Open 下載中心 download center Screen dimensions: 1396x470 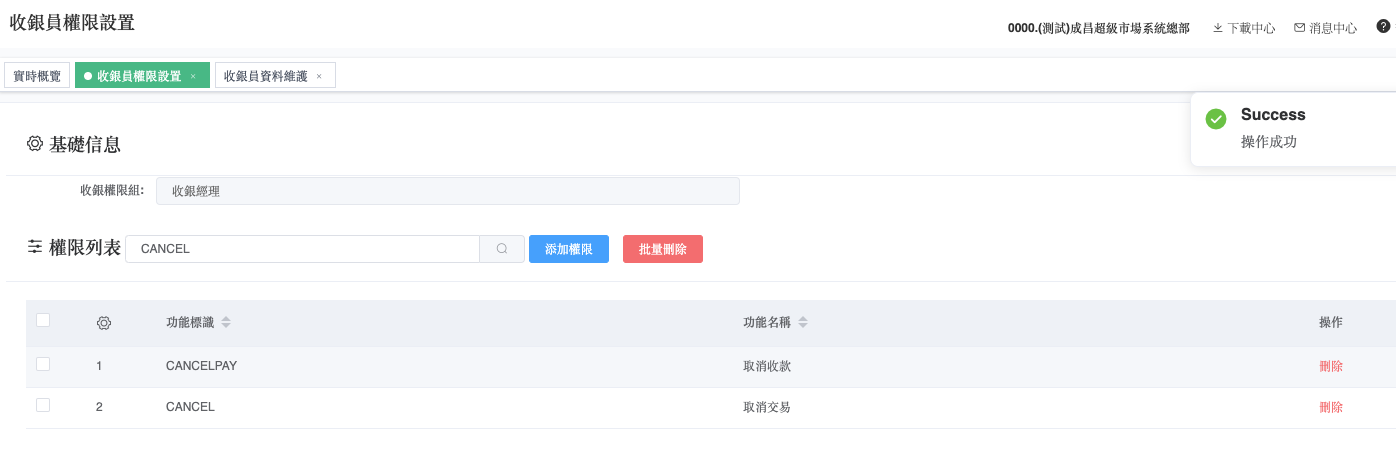(x=1244, y=28)
